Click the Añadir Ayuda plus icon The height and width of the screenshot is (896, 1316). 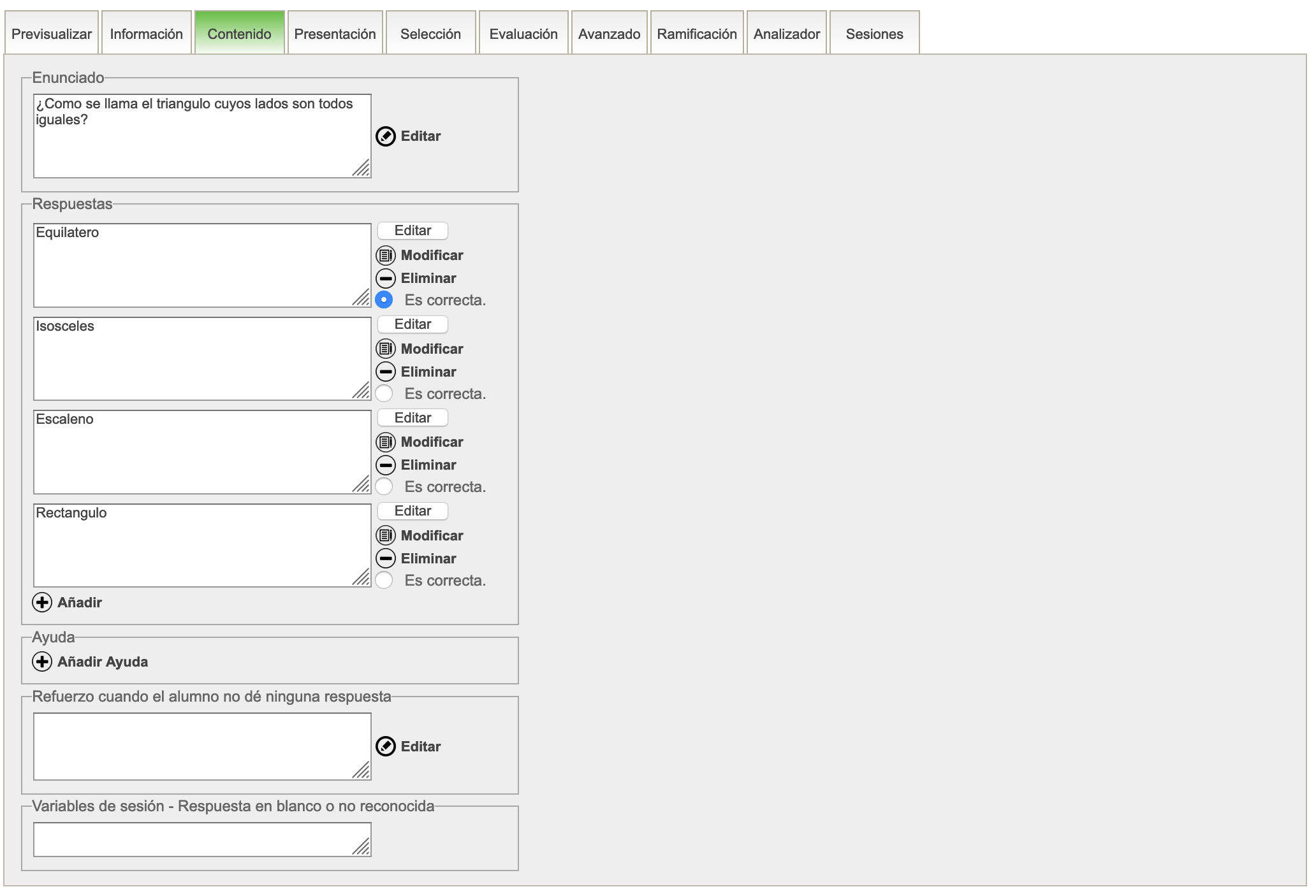click(x=42, y=662)
